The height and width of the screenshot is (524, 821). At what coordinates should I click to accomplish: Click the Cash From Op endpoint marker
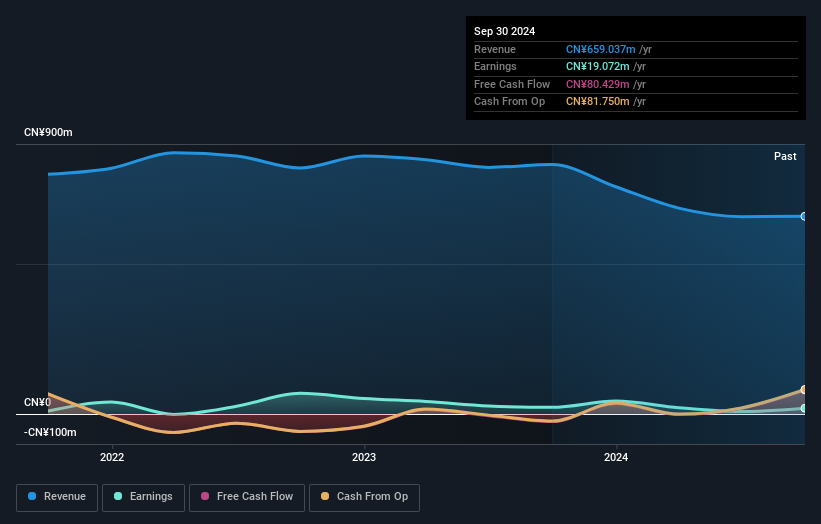[804, 389]
